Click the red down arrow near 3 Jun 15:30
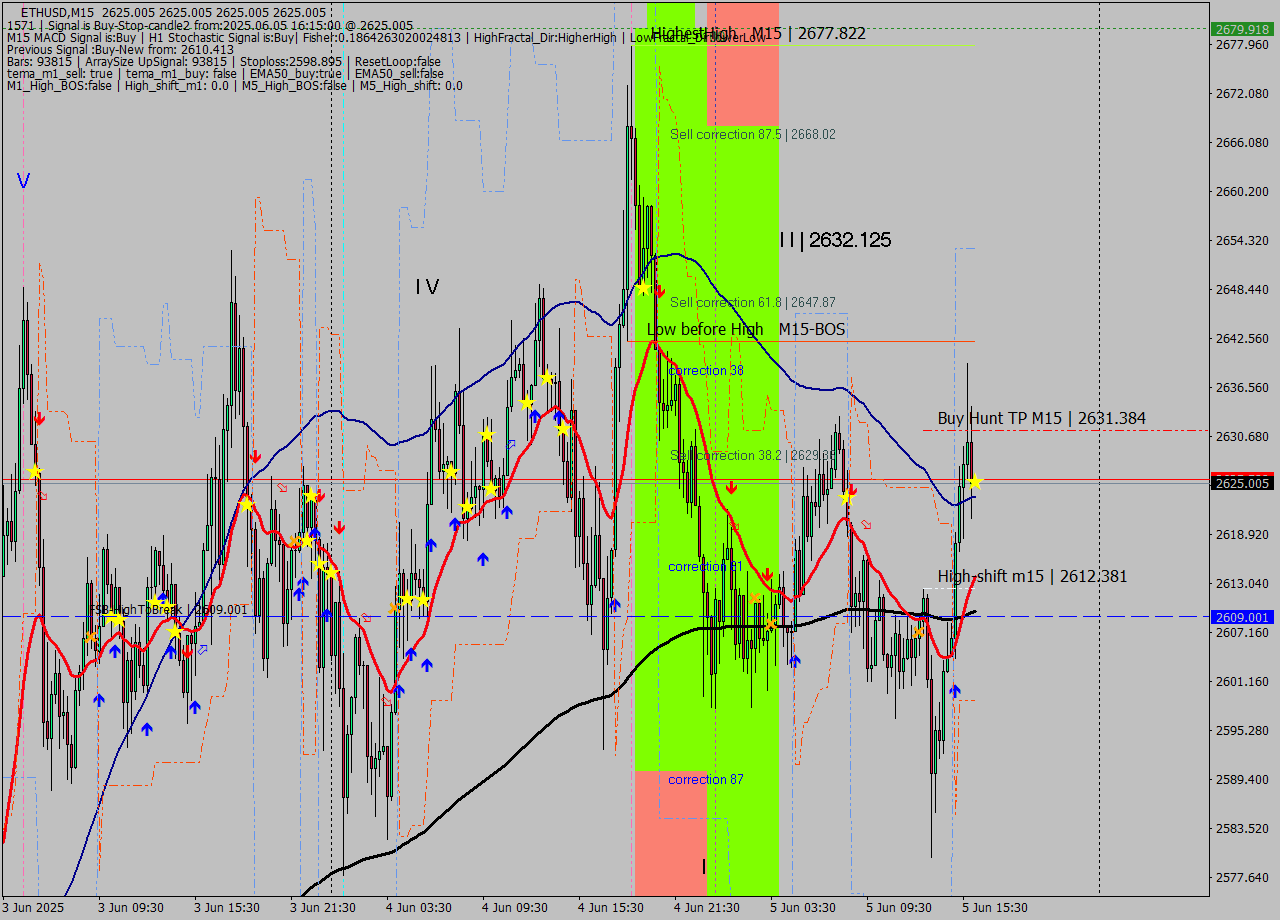Screen dimensions: 1280x920 tap(256, 455)
